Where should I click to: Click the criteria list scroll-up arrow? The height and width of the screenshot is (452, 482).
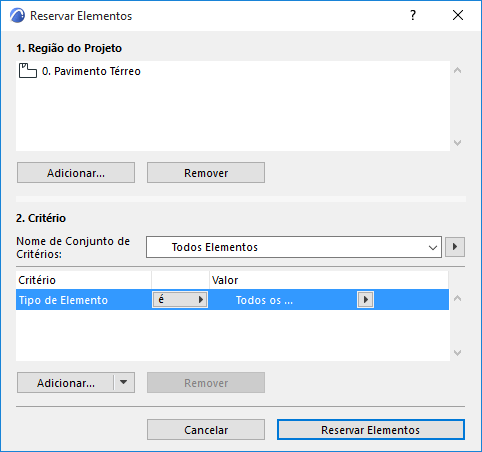point(458,298)
